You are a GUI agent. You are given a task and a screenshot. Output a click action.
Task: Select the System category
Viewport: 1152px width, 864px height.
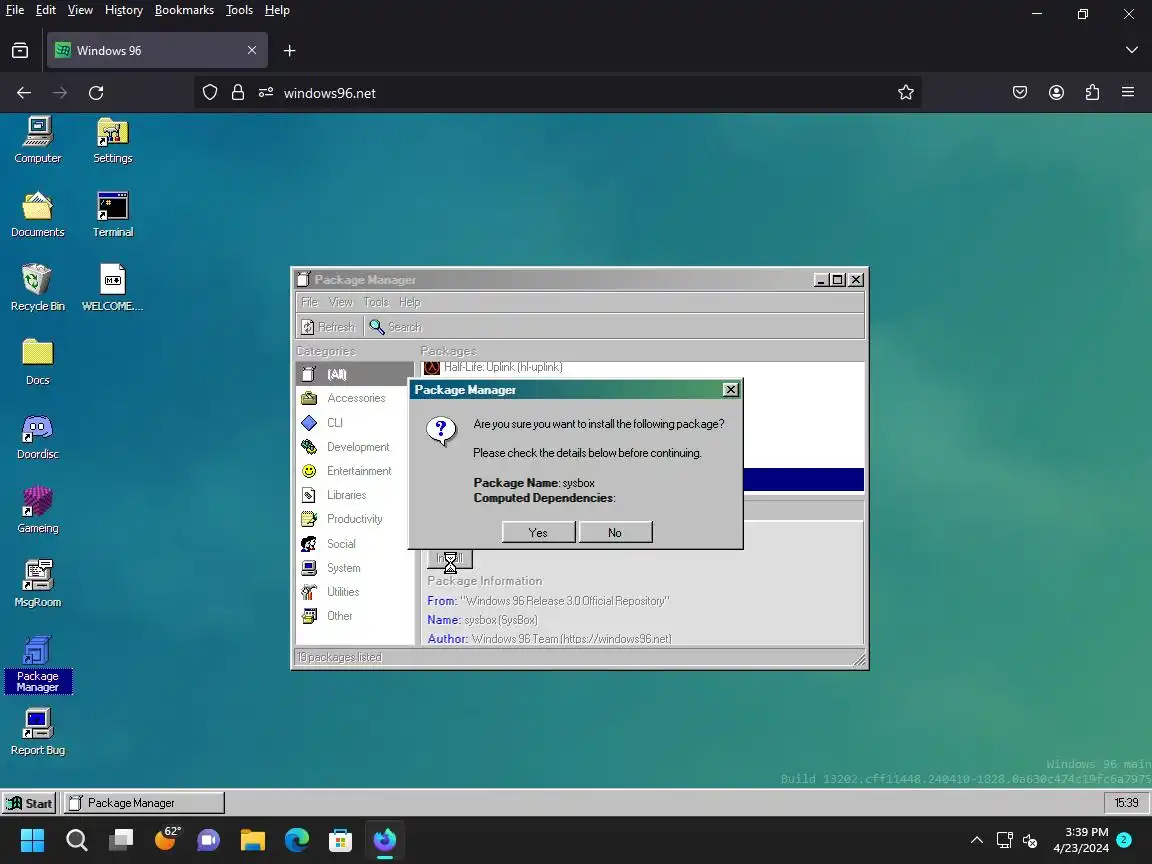[x=354, y=568]
